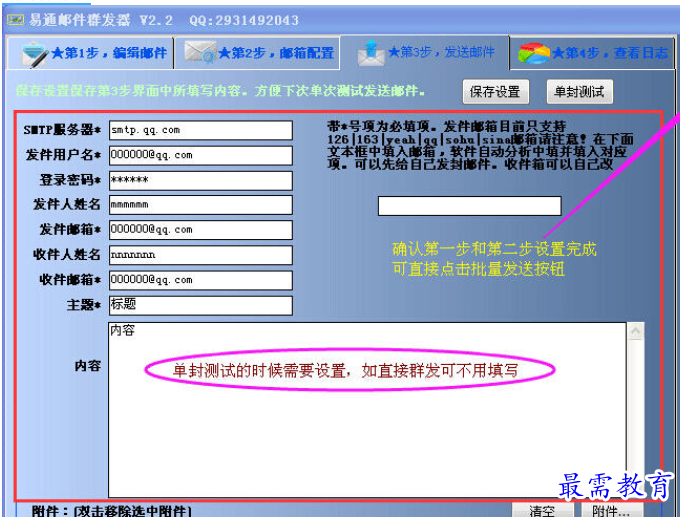
Task: Click the 附件... button
Action: coord(612,510)
